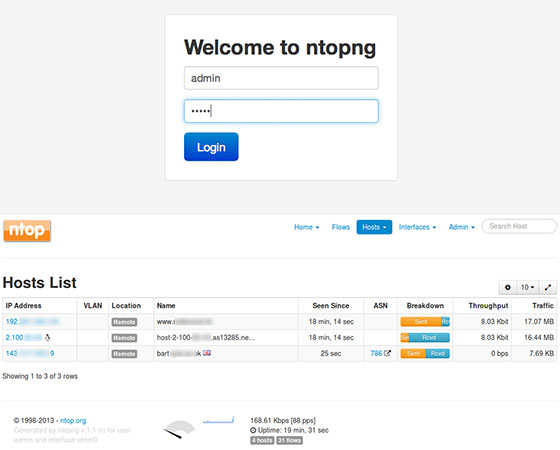Screen dimensions: 560x450
Task: Focus the admin username field
Action: [281, 78]
